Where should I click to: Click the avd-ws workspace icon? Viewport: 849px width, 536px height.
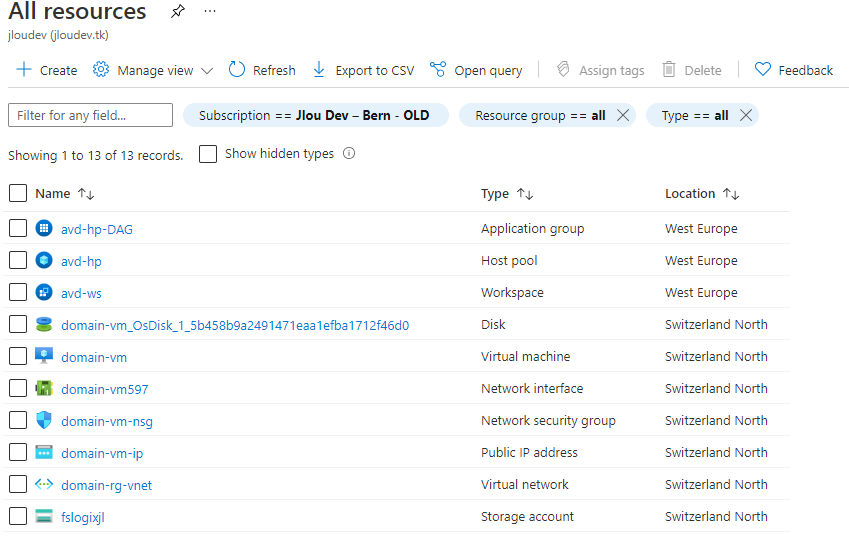tap(44, 292)
